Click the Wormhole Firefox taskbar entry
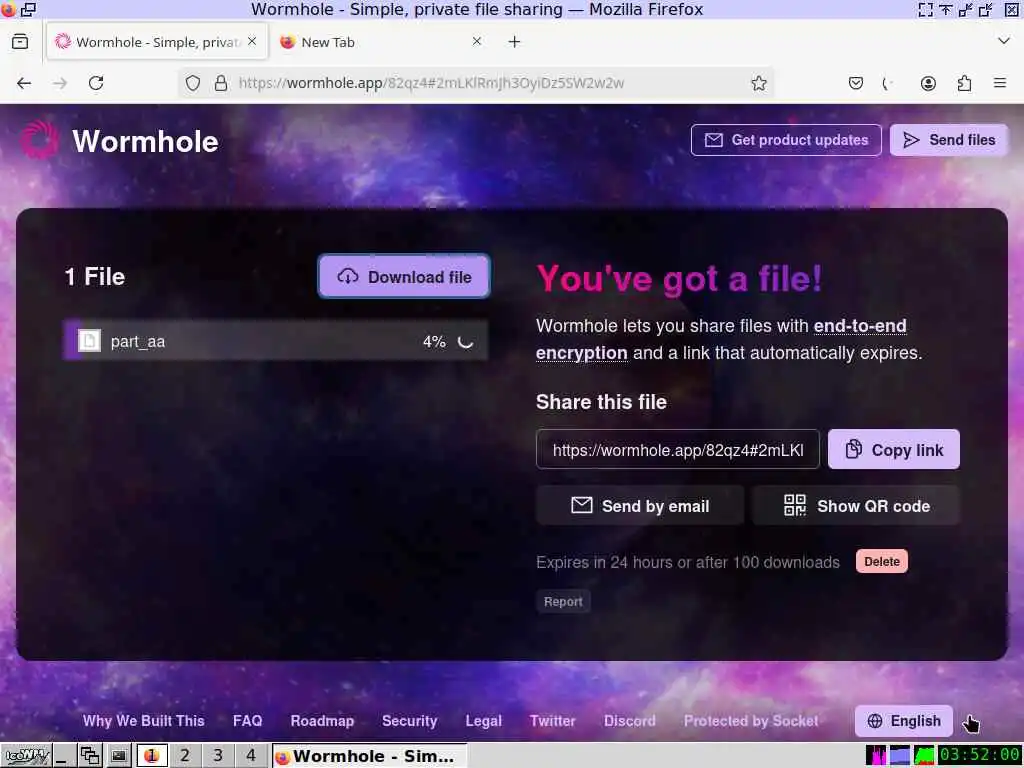Viewport: 1024px width, 768px height. point(369,756)
